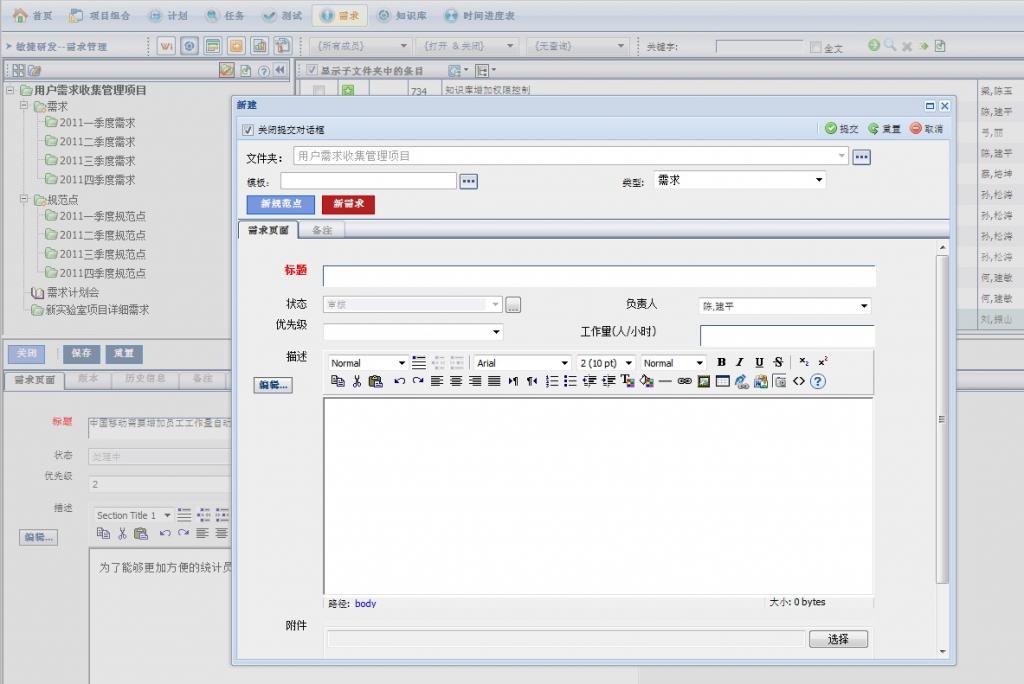Expand the 负责人 dropdown
This screenshot has height=684, width=1024.
point(784,306)
